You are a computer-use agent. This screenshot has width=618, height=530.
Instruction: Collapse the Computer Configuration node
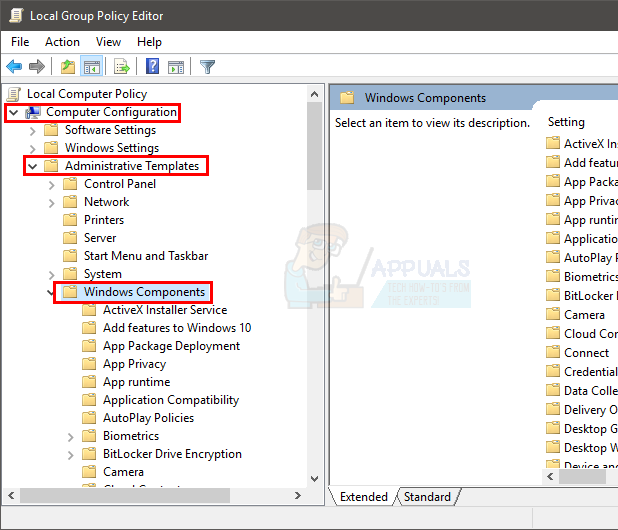click(14, 112)
